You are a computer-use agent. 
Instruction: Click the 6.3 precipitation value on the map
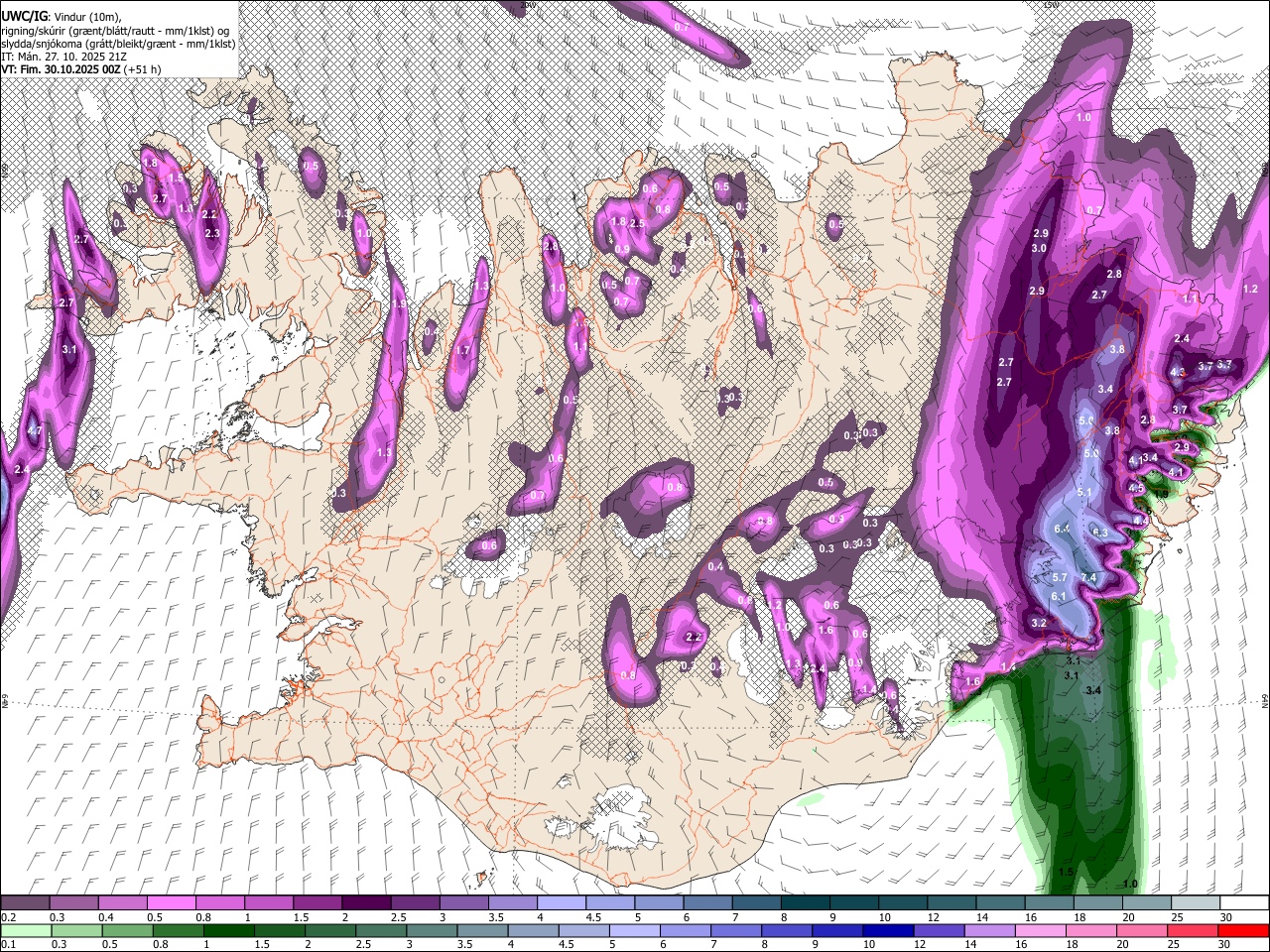coord(1099,534)
